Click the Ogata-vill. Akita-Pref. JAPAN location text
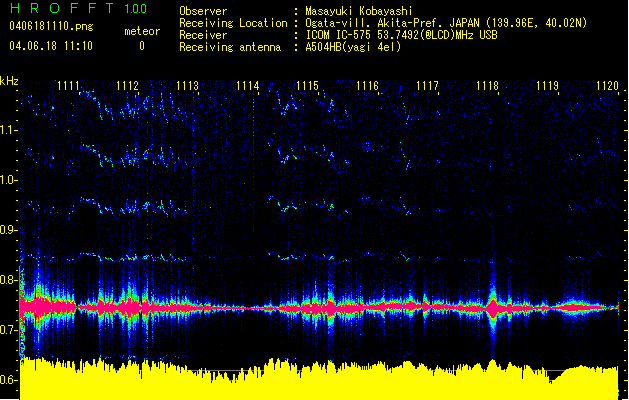The width and height of the screenshot is (629, 400). pos(446,23)
